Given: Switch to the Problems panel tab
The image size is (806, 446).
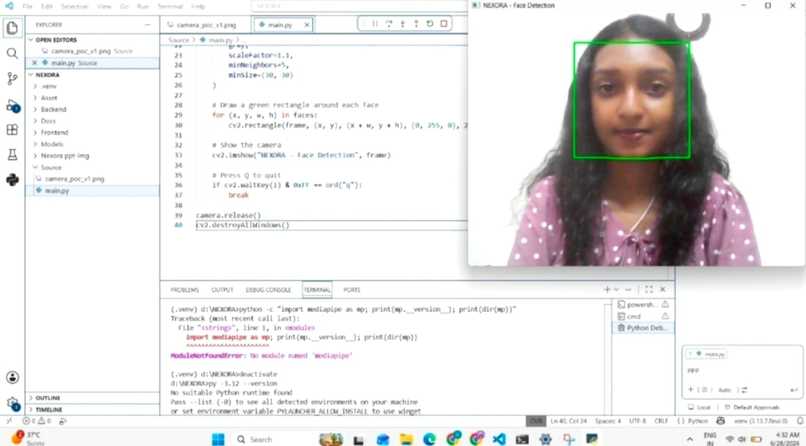Looking at the screenshot, I should pos(185,290).
